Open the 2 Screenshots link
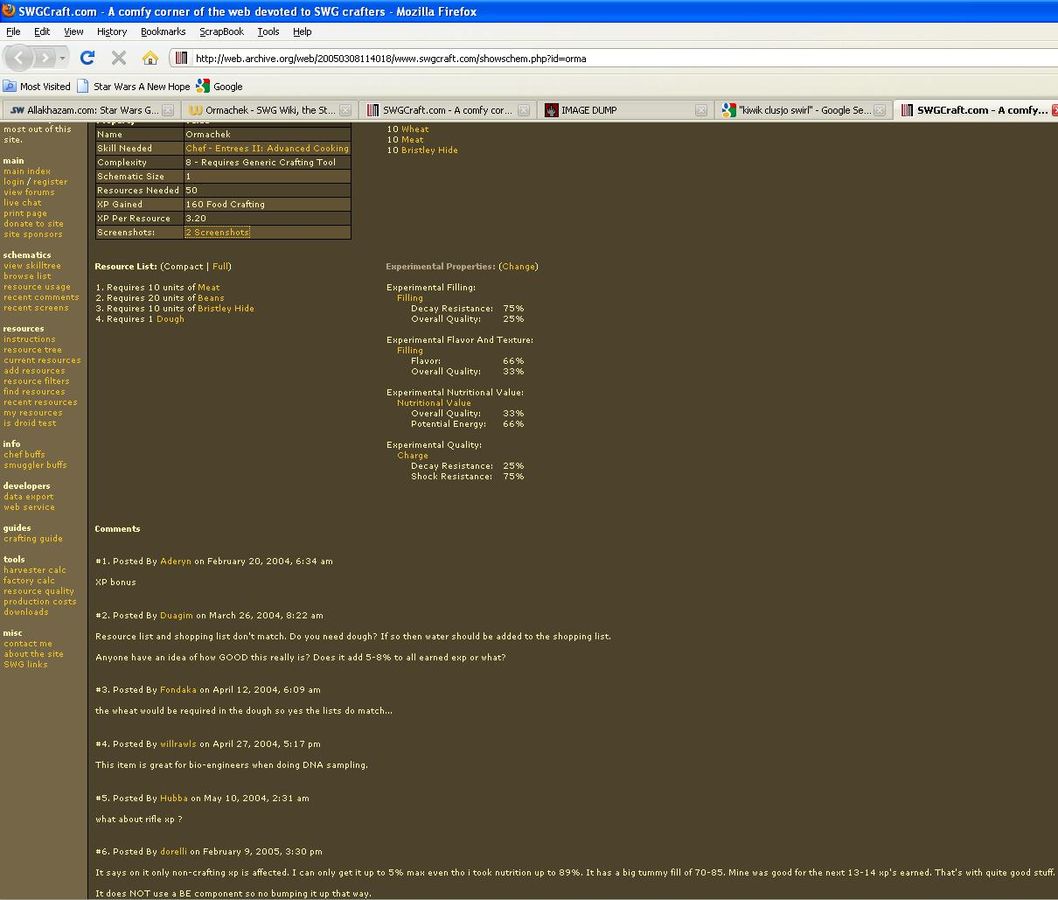The width and height of the screenshot is (1058, 900). (217, 232)
